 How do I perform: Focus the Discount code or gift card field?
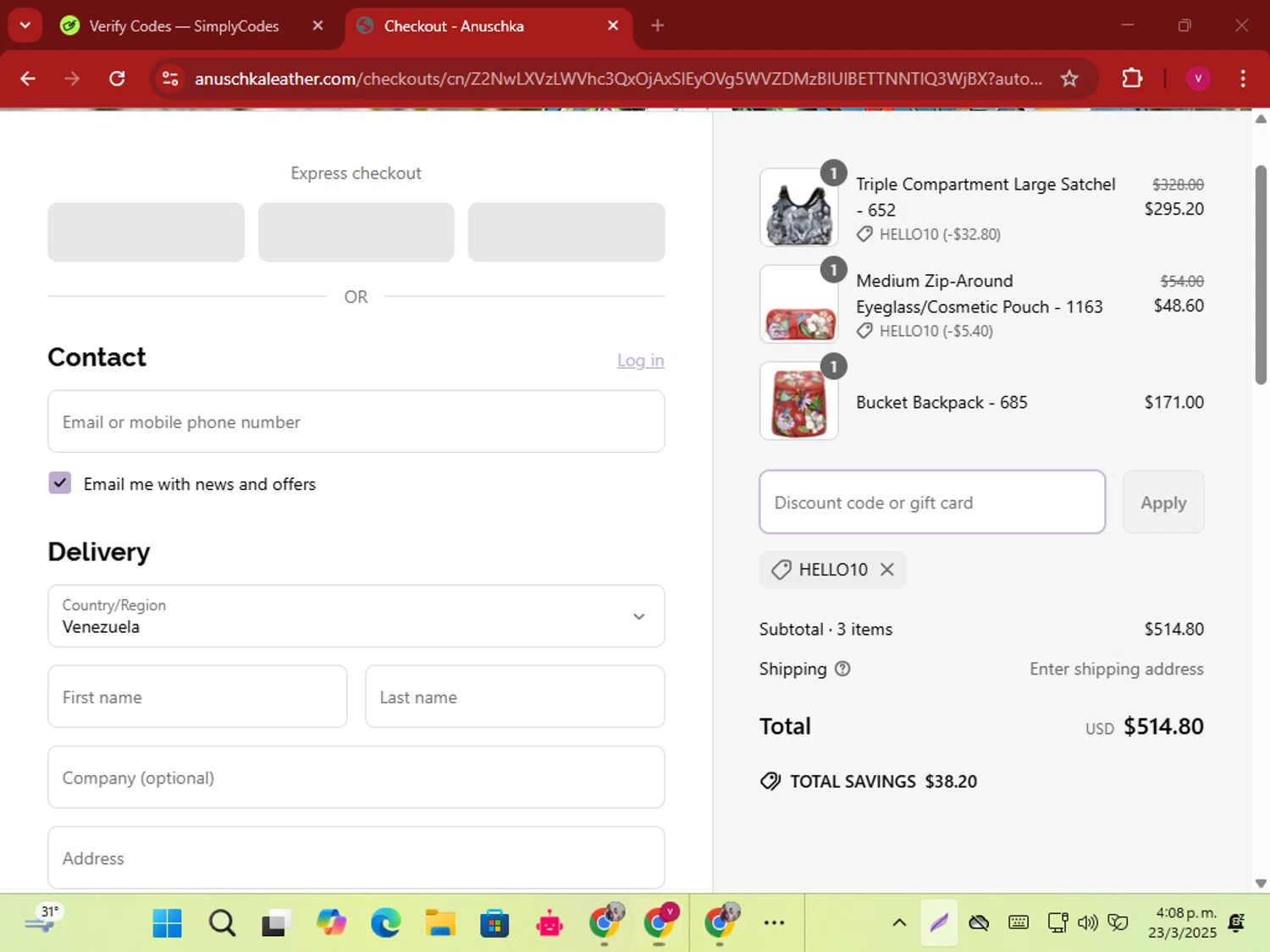[932, 503]
